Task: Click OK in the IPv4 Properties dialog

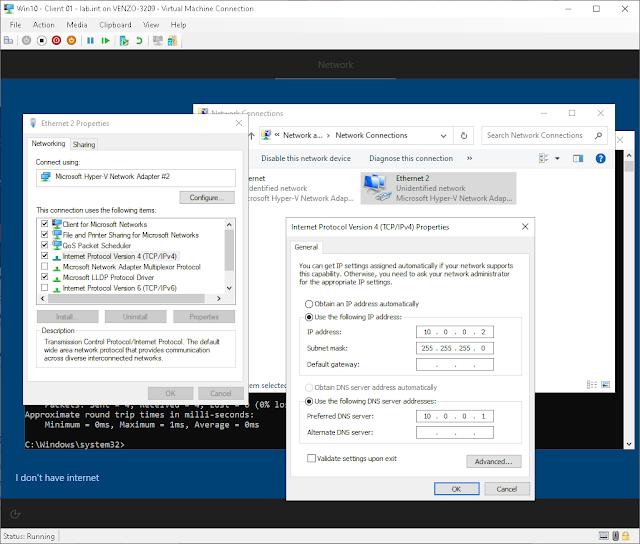Action: [x=456, y=489]
